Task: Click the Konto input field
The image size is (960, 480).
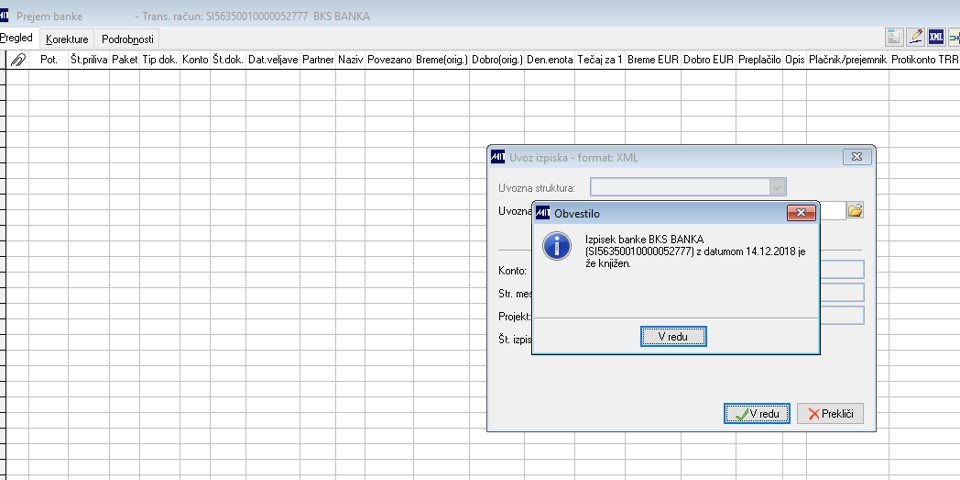Action: (842, 269)
